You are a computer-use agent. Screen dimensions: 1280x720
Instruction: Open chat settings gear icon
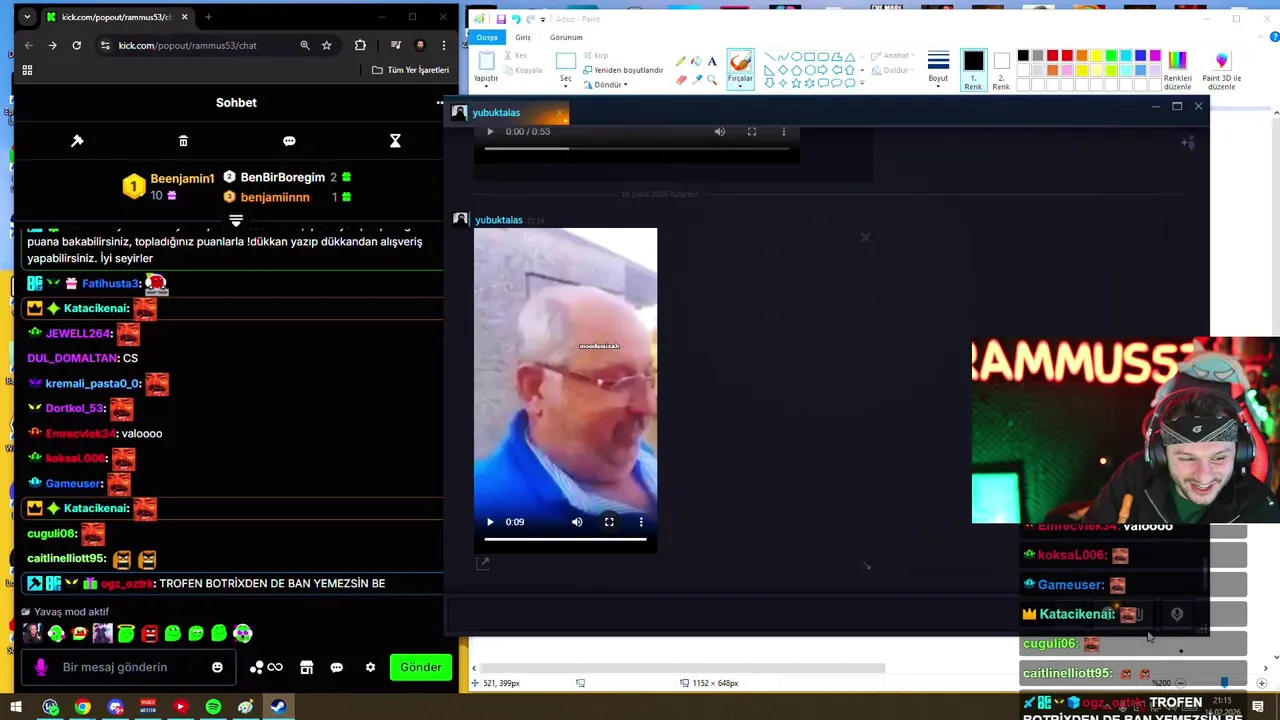coord(370,667)
